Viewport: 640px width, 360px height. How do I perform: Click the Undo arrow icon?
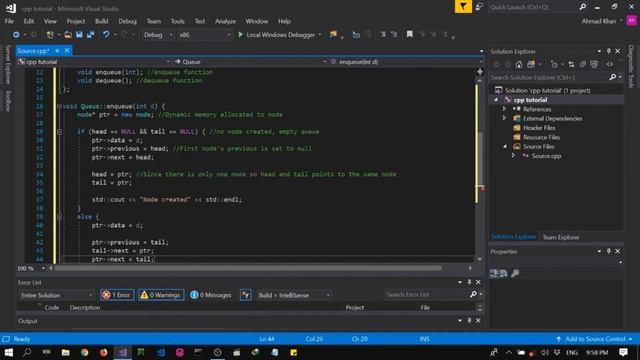point(106,35)
